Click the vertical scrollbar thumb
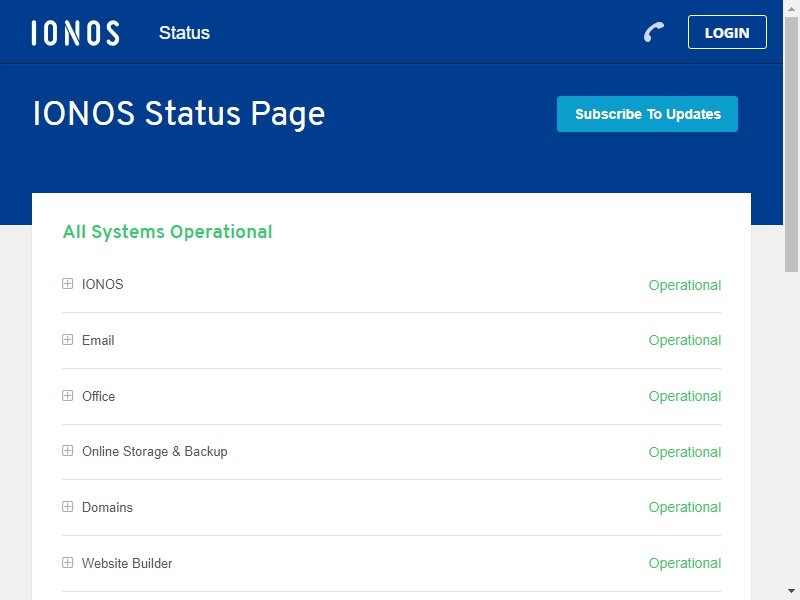Screen dimensions: 800x600 pos(791,143)
